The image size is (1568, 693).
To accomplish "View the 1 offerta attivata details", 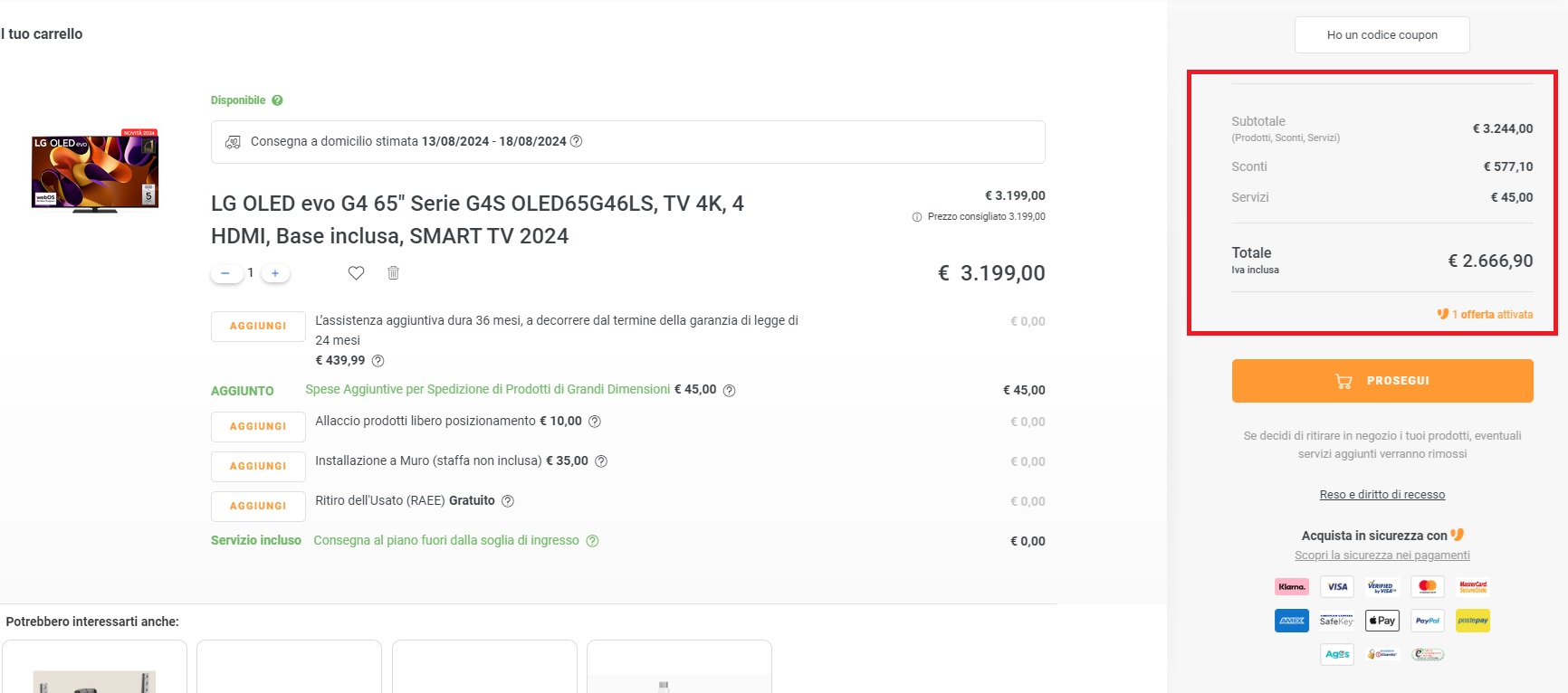I will point(1491,315).
